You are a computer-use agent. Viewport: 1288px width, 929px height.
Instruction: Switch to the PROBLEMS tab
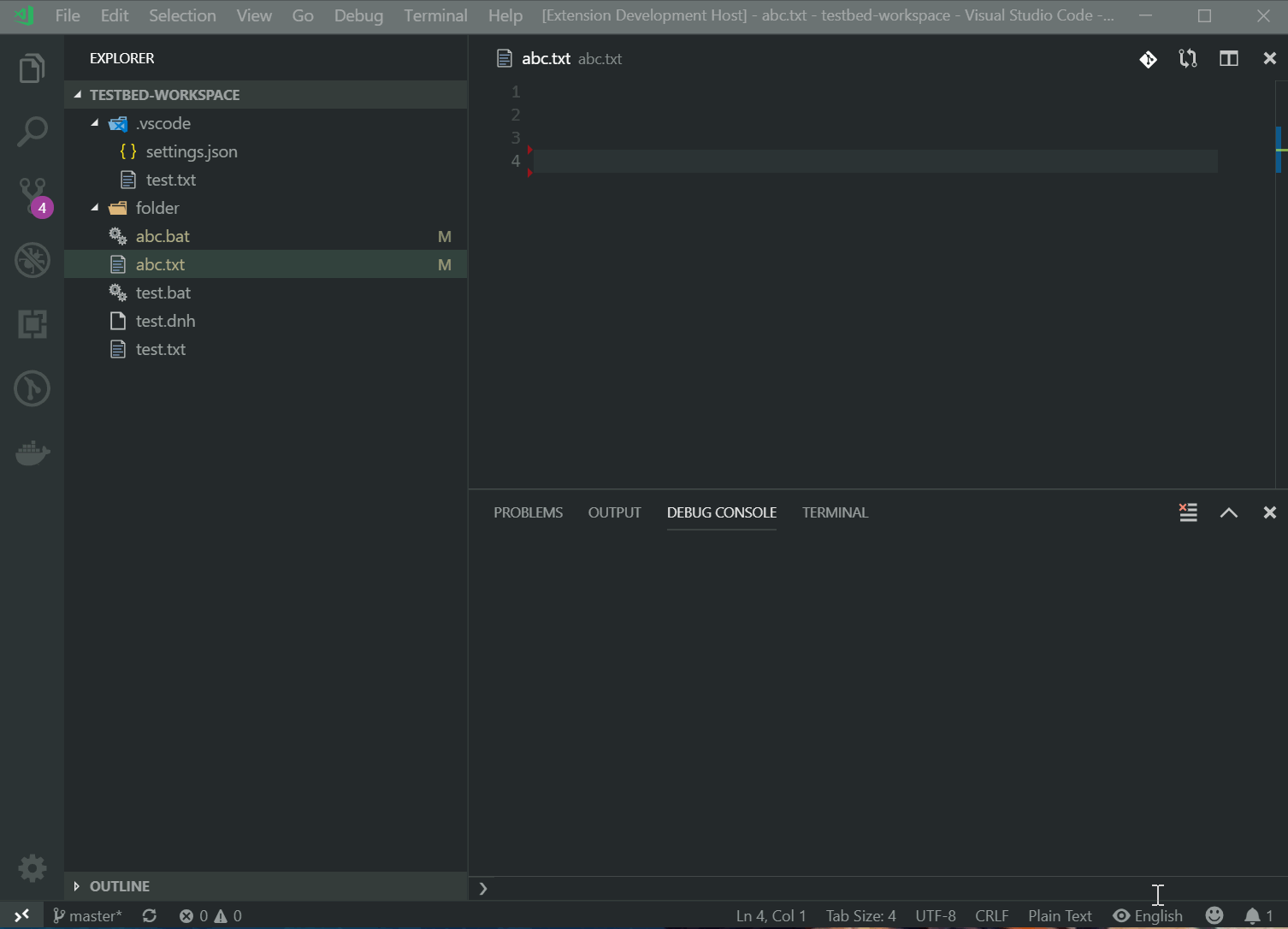point(528,512)
